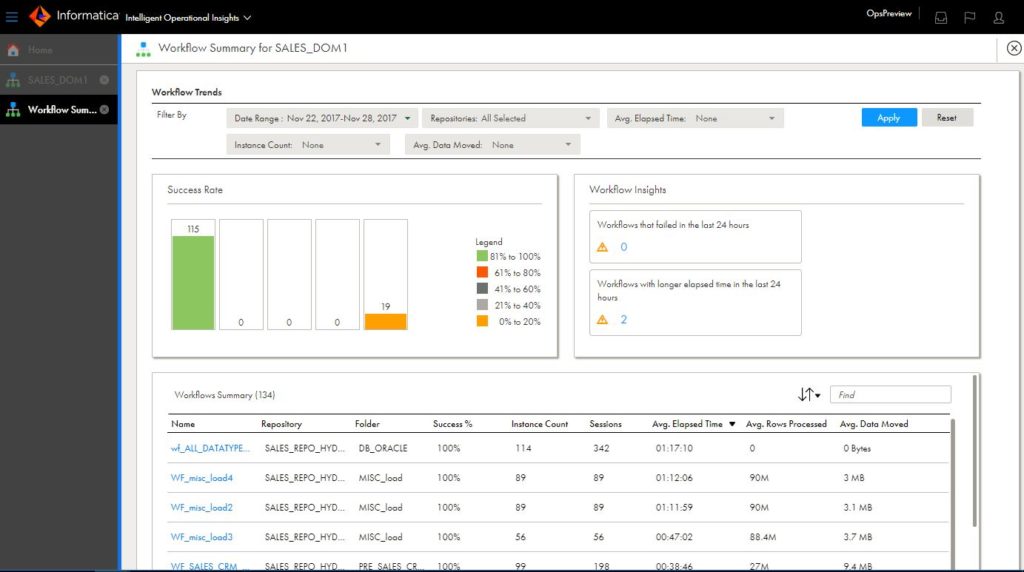
Task: Click the flag alerts icon
Action: click(x=969, y=17)
